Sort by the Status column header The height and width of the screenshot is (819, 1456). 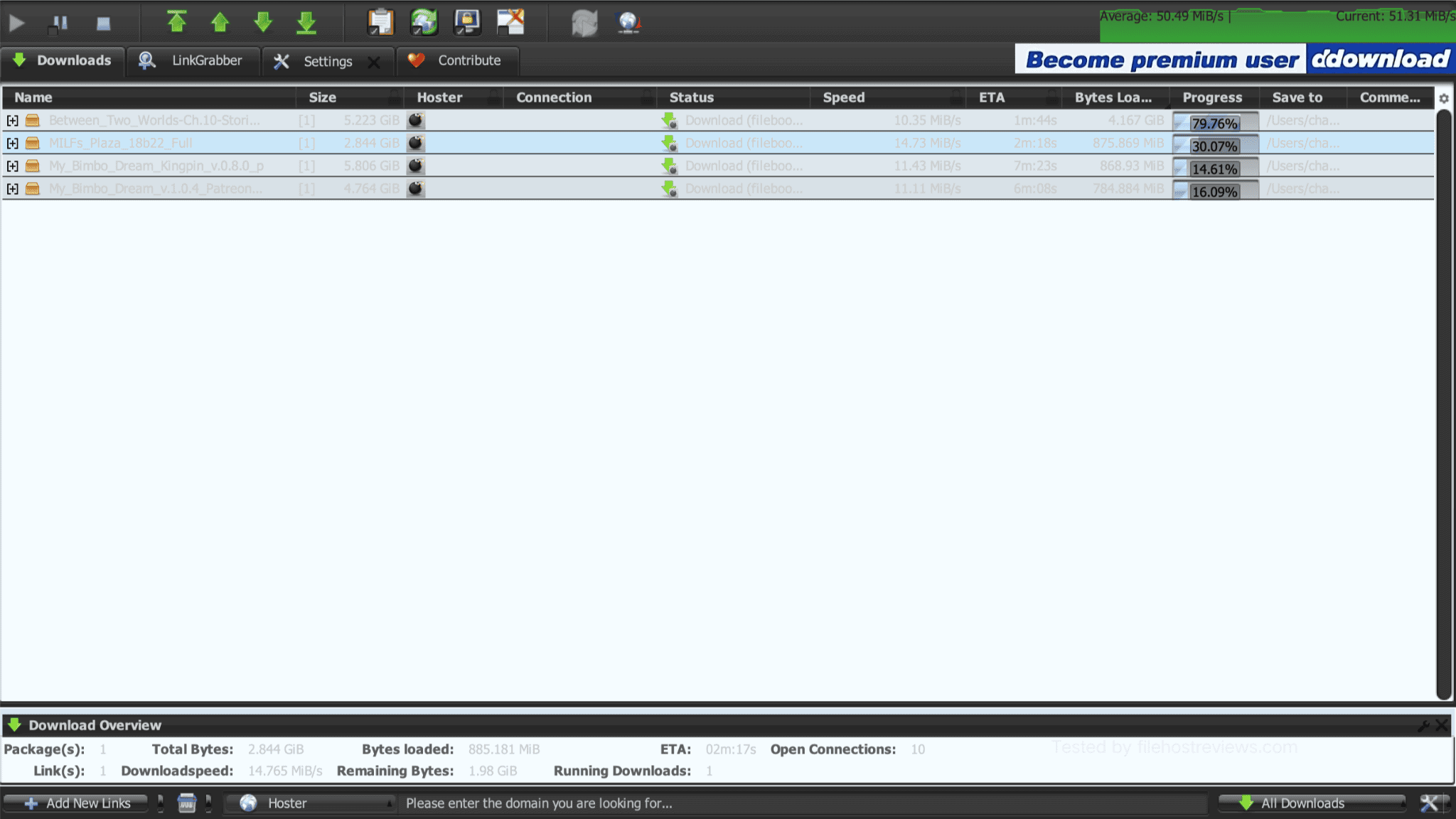click(734, 97)
